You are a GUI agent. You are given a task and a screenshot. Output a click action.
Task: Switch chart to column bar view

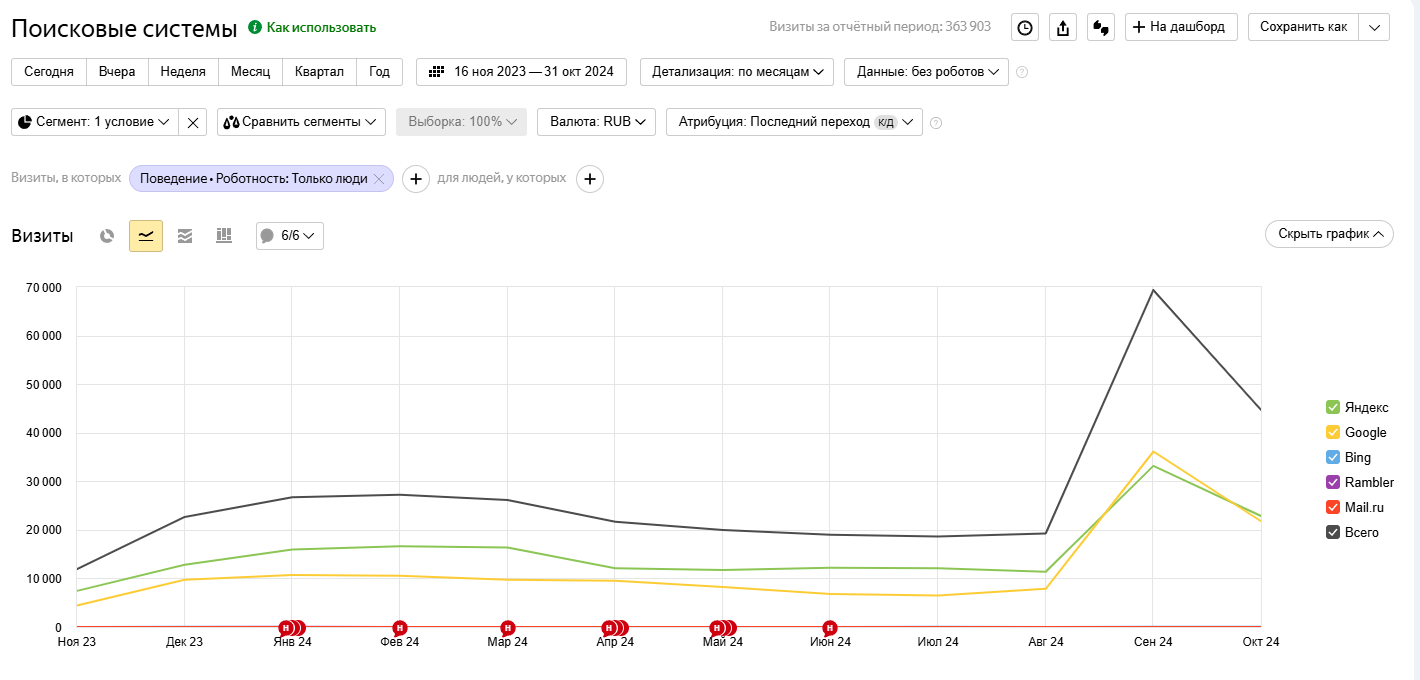(224, 236)
